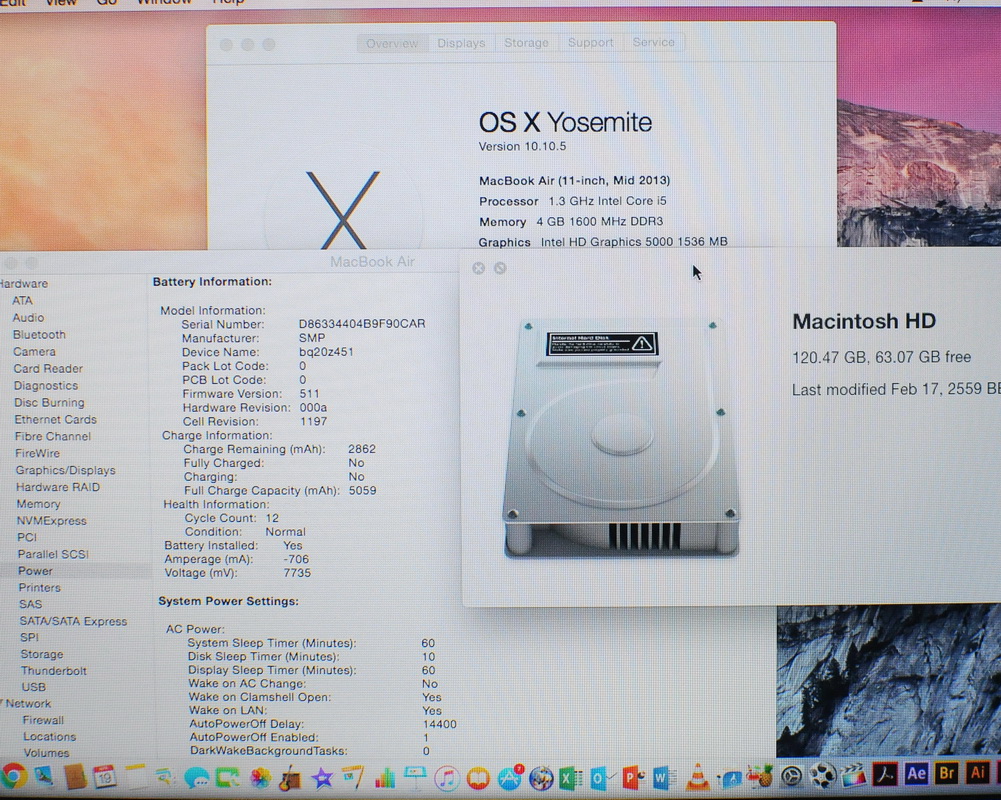Open iMovie star icon in Dock
Screen dimensions: 1001x800
322,778
